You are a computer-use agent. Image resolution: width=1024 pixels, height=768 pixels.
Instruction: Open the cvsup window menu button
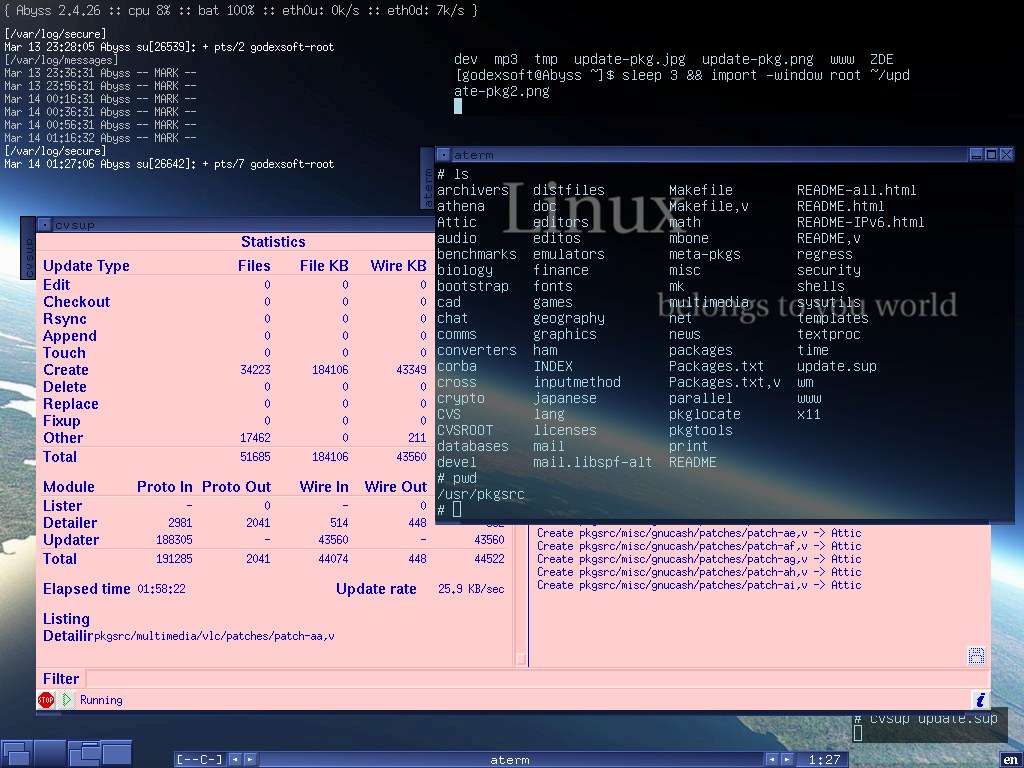tap(44, 225)
